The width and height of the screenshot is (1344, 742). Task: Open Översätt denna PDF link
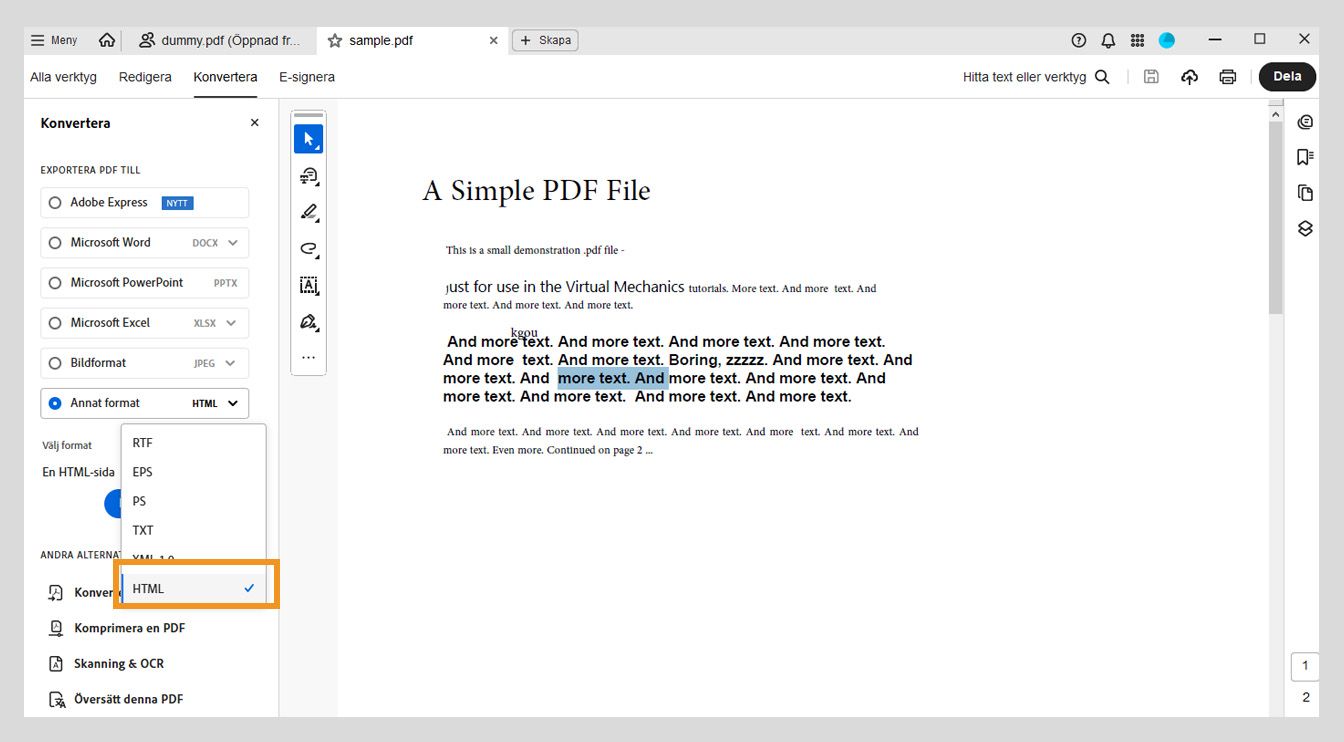click(129, 699)
